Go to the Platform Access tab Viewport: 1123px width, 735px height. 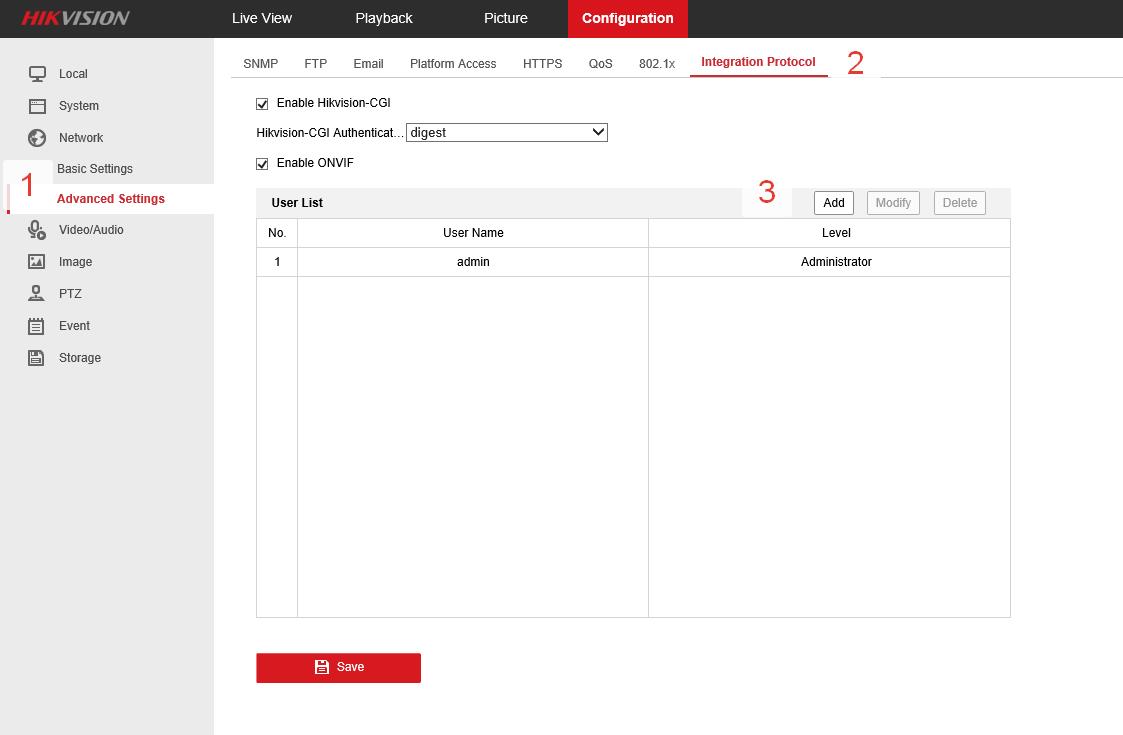(x=453, y=63)
